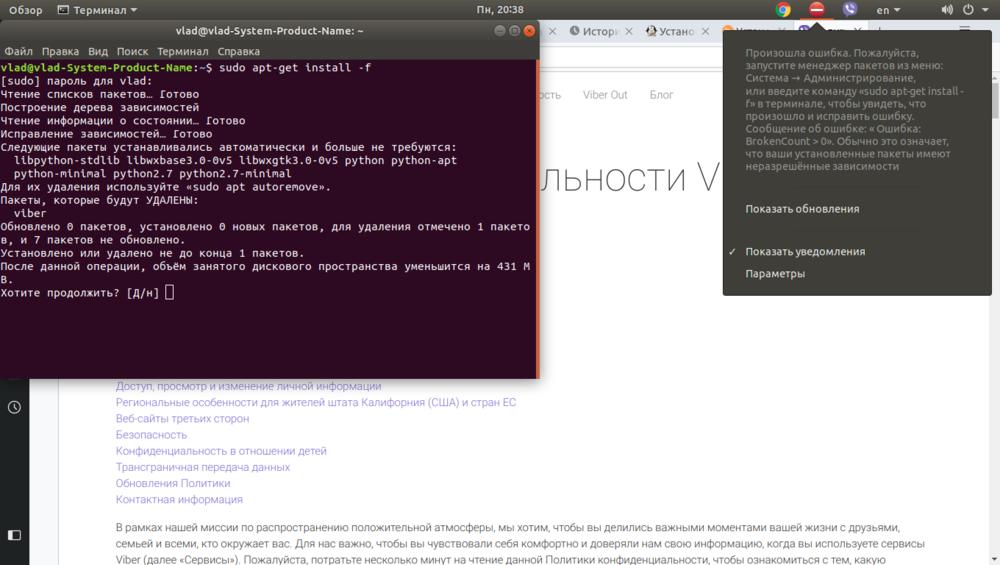
Task: Open the Поиск menu in the terminal
Action: 132,52
